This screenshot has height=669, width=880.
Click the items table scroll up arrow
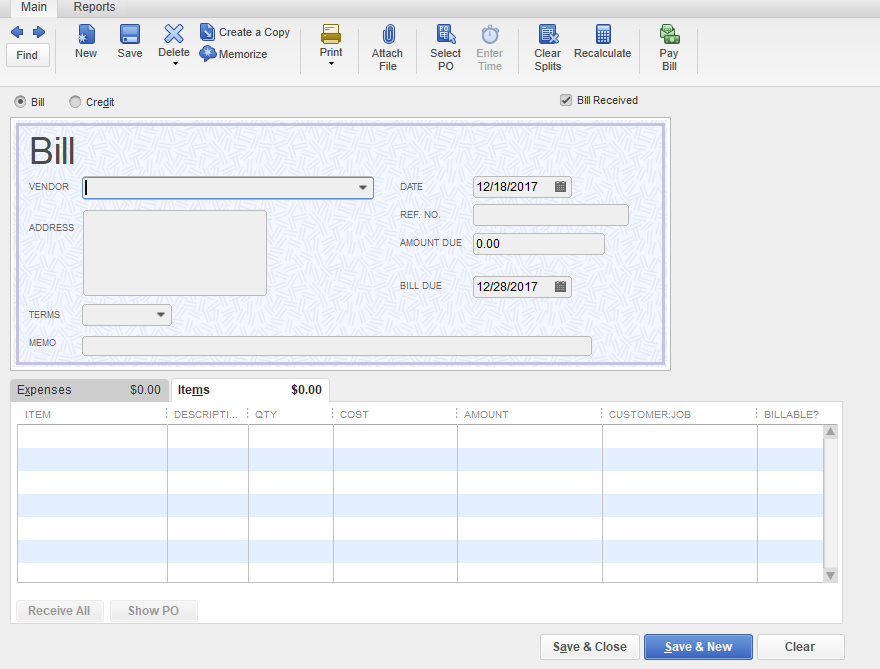(831, 432)
